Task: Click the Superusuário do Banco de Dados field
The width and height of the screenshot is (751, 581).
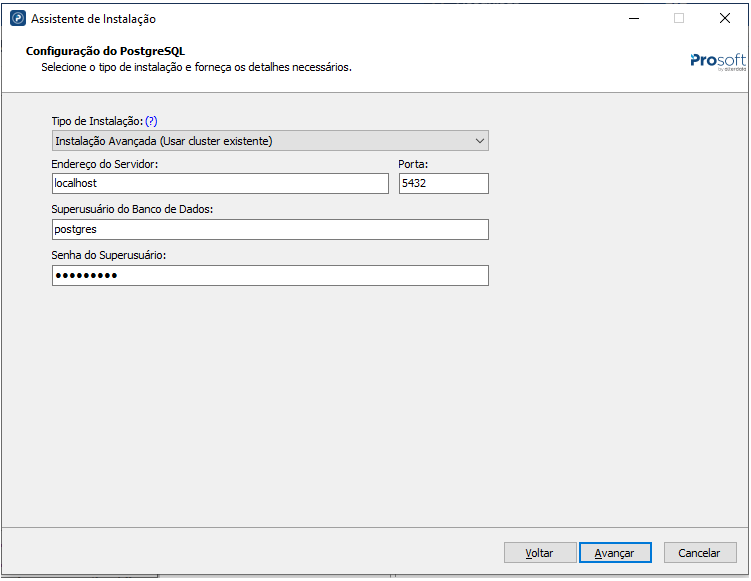Action: (270, 230)
